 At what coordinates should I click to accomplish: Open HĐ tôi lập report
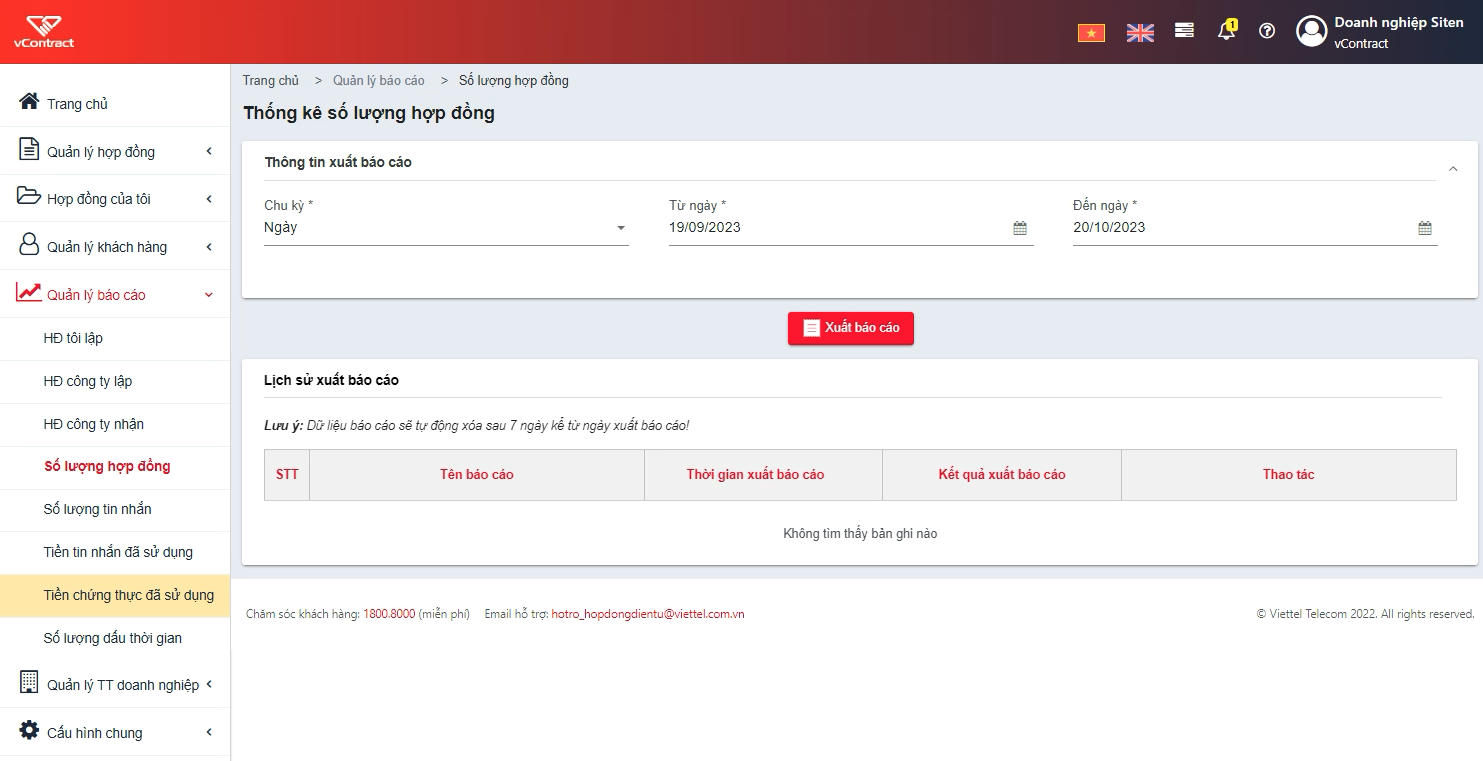click(115, 338)
